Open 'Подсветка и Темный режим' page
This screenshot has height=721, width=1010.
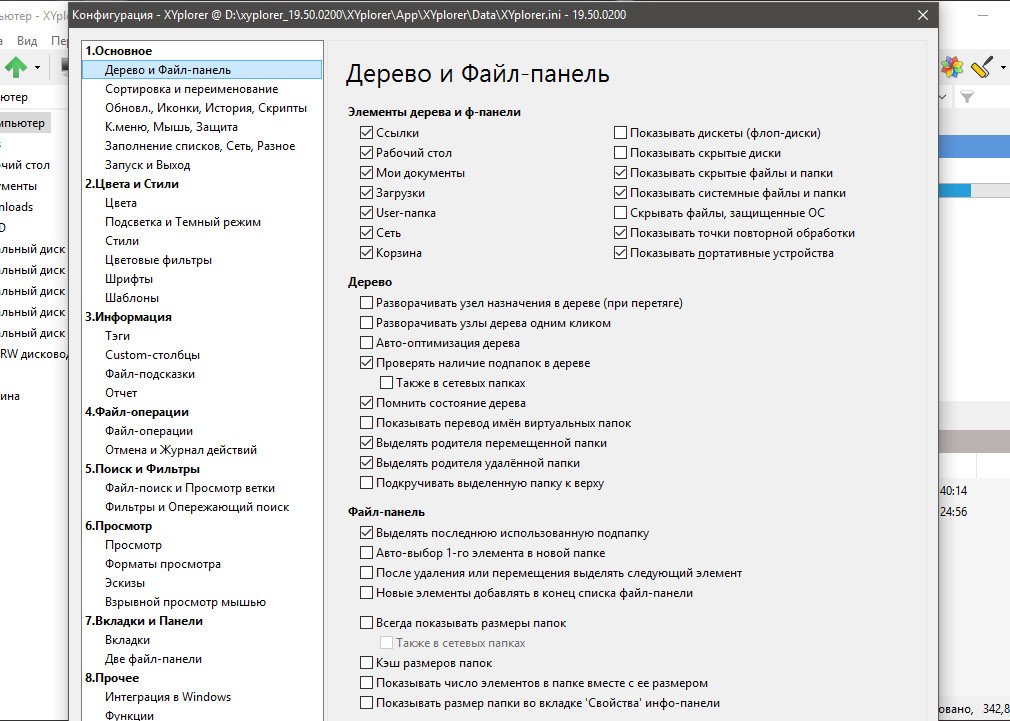click(183, 222)
